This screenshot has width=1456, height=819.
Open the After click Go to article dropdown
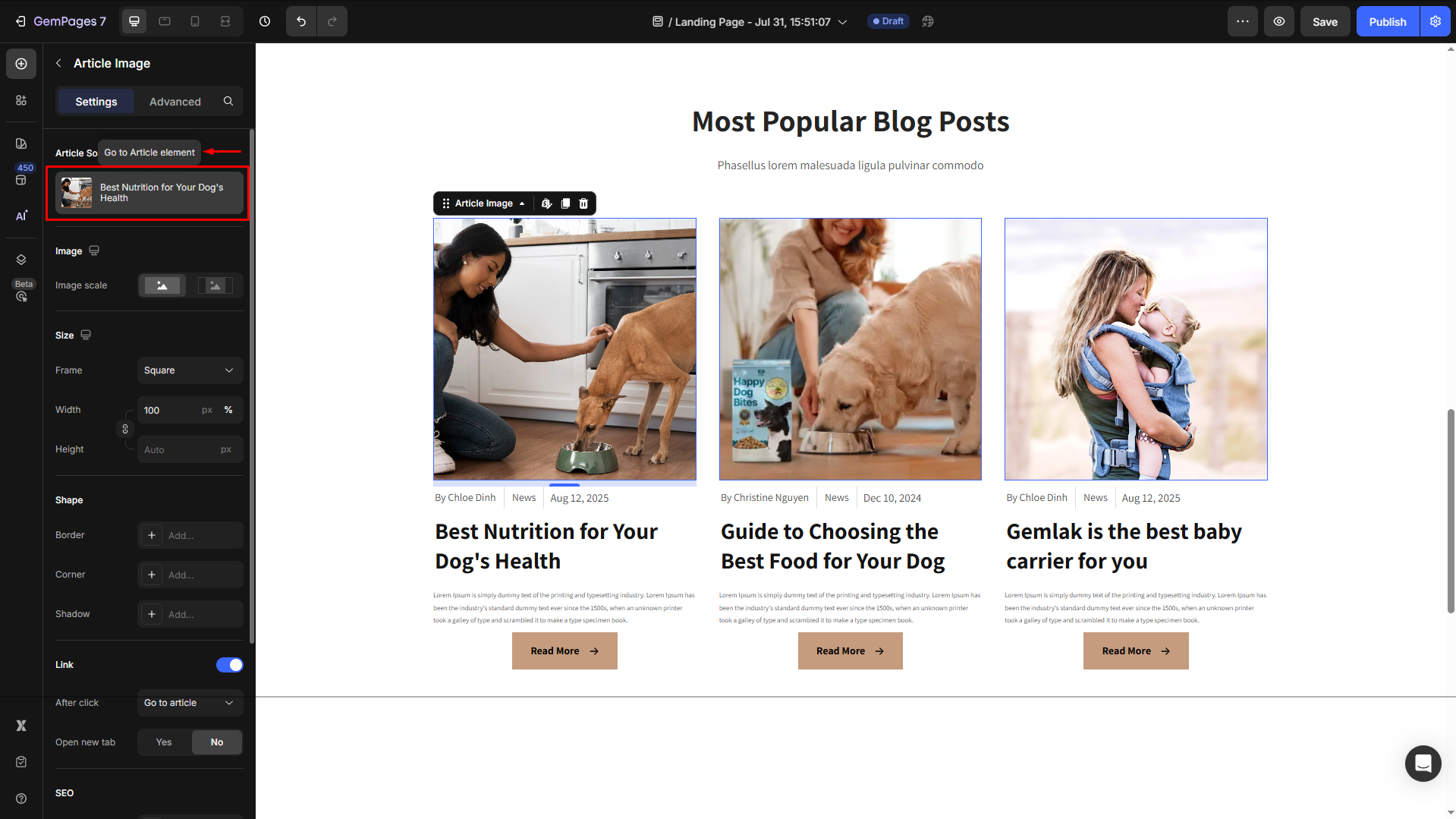(x=190, y=703)
